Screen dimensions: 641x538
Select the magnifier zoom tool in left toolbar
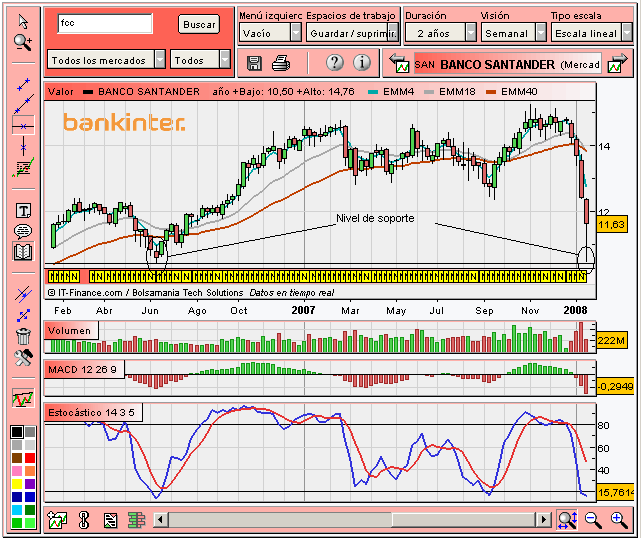point(23,43)
